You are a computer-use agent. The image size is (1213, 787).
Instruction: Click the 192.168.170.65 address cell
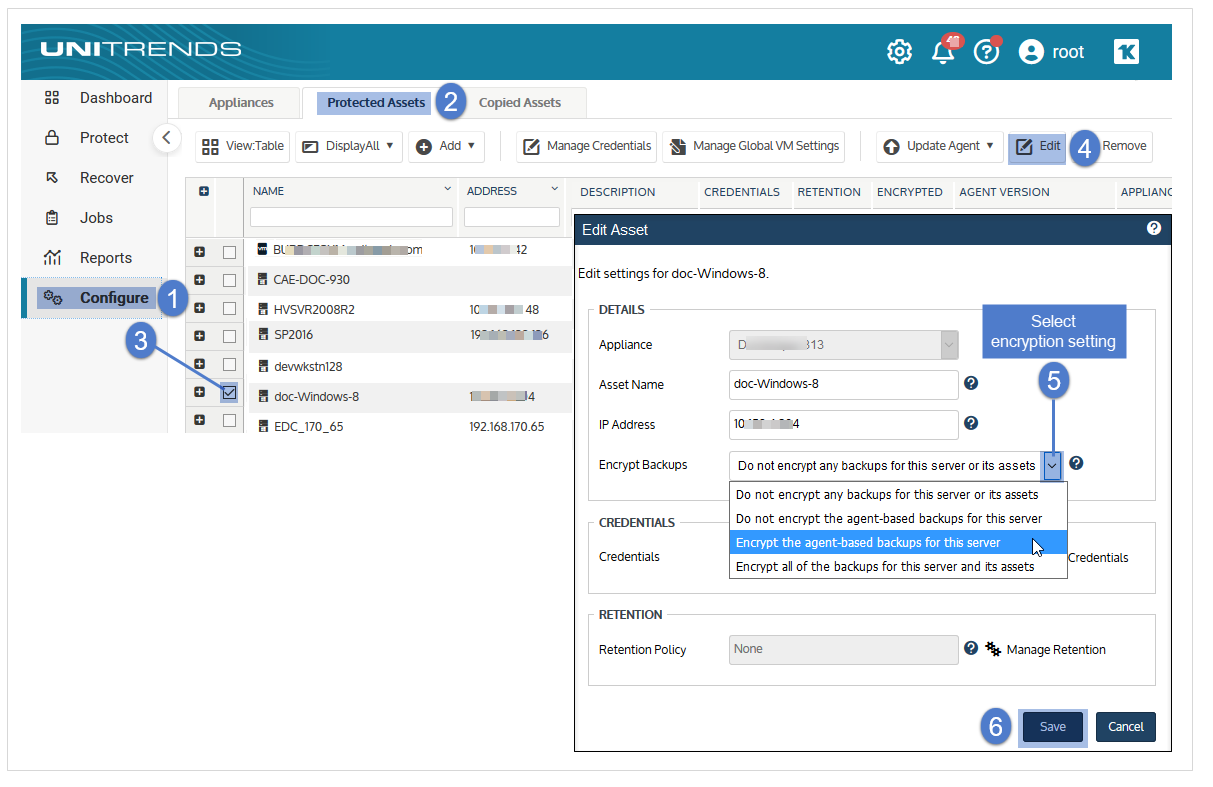click(x=507, y=426)
